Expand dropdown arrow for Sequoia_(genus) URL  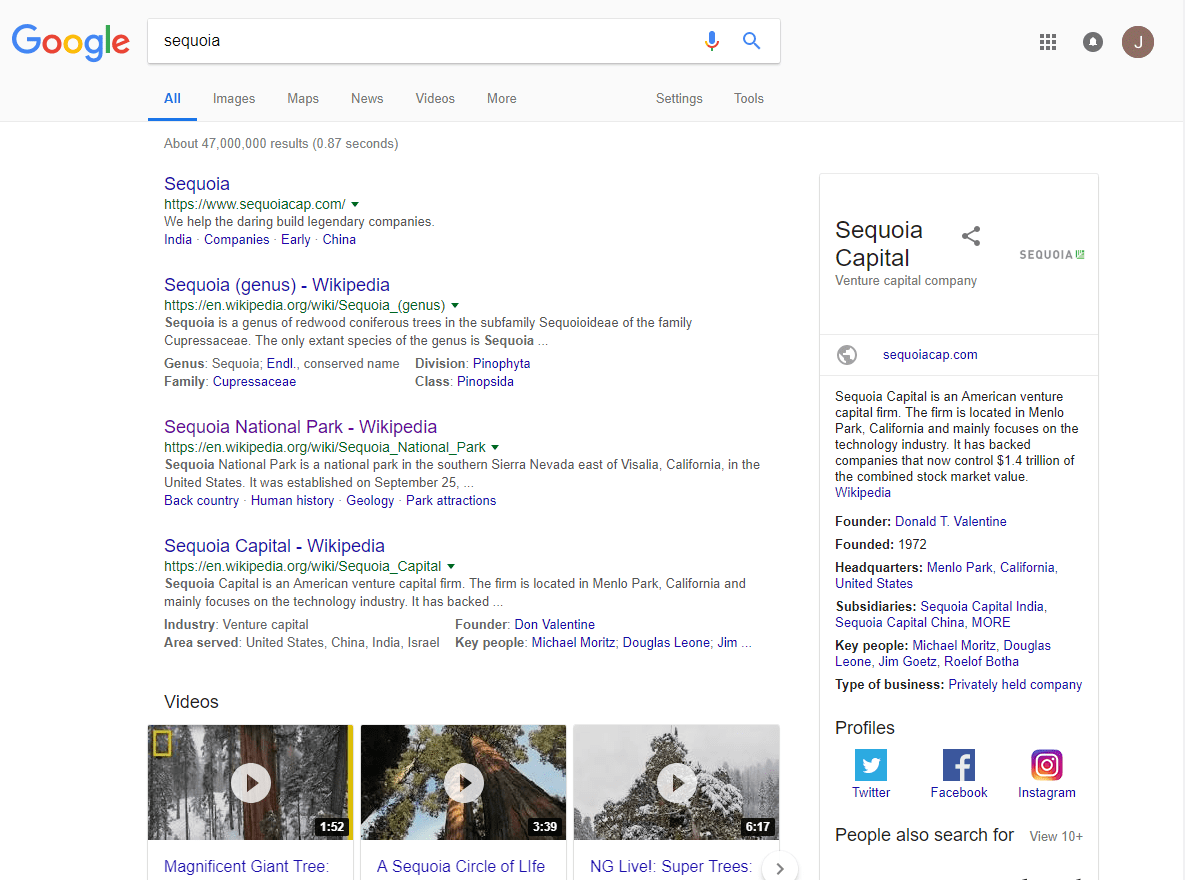[455, 305]
